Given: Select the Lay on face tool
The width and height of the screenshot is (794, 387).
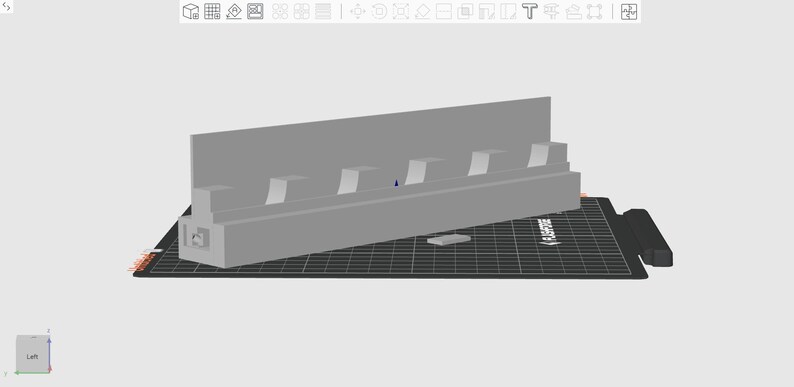Looking at the screenshot, I should point(422,11).
